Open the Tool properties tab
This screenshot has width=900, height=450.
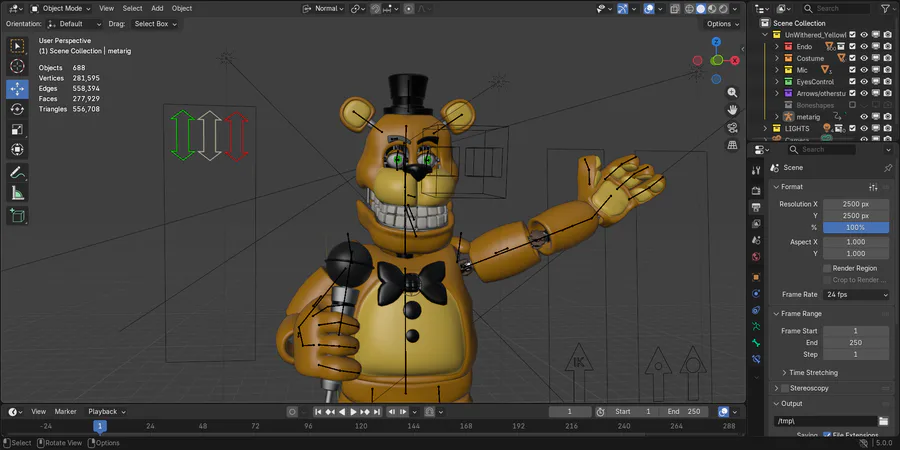[x=757, y=170]
